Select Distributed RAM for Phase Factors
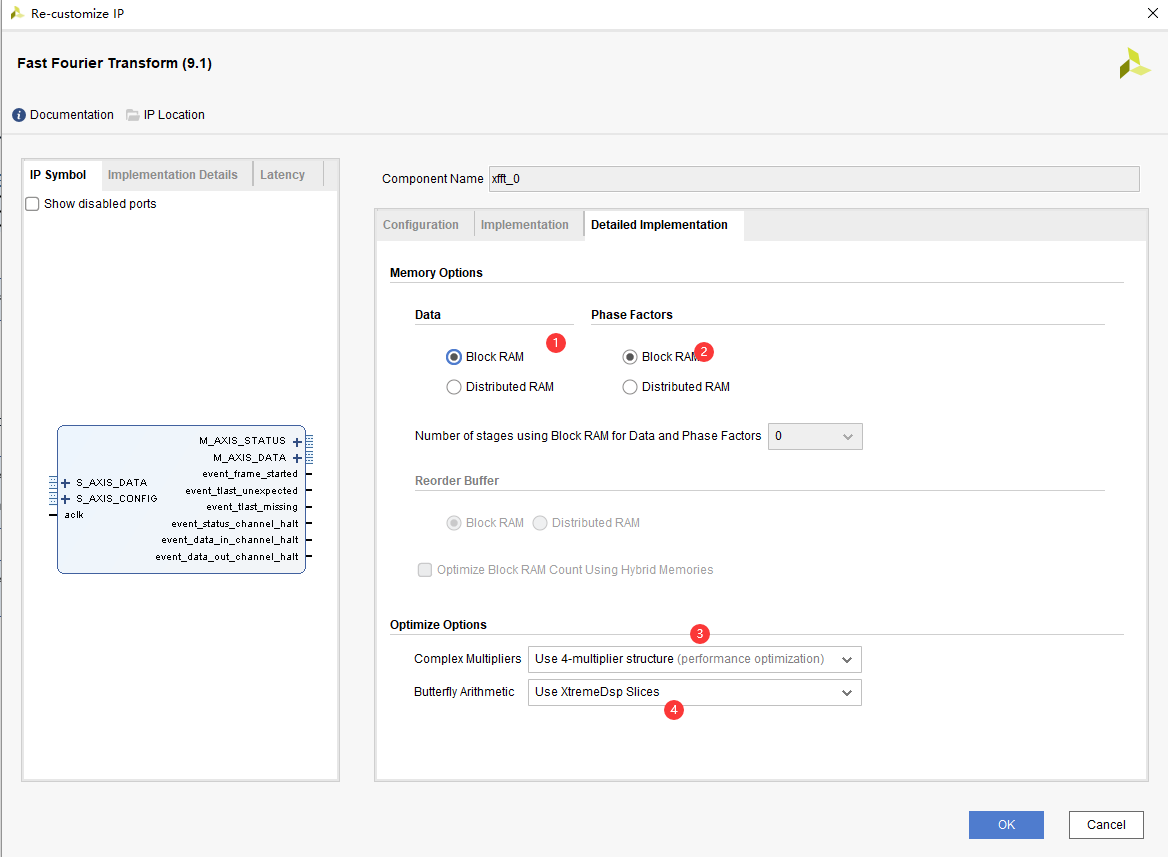Viewport: 1168px width, 857px height. (630, 387)
